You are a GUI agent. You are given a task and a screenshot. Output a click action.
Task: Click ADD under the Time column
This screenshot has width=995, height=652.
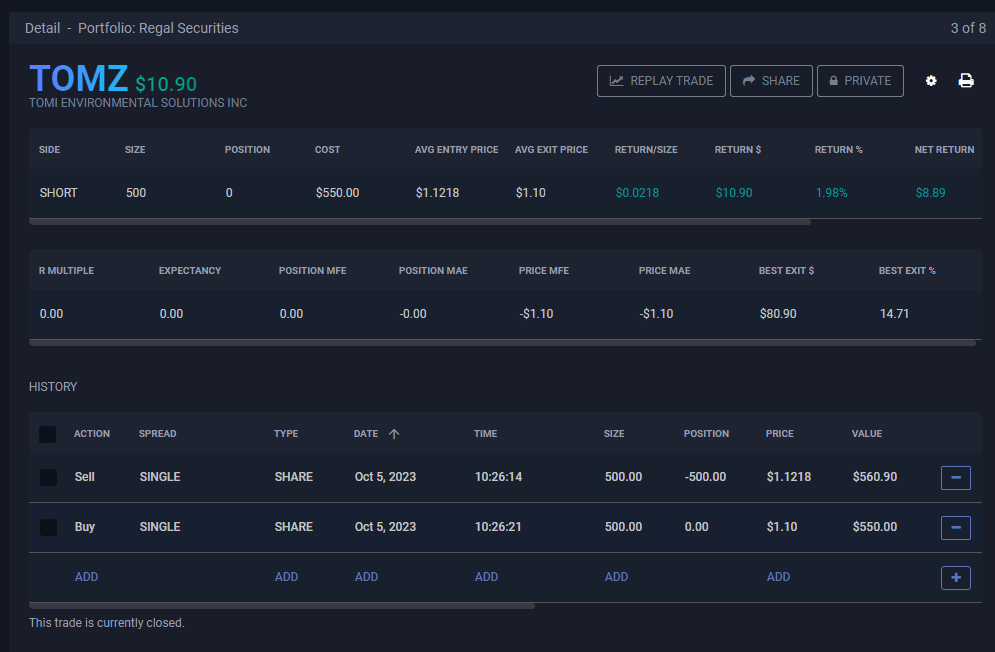tap(486, 577)
